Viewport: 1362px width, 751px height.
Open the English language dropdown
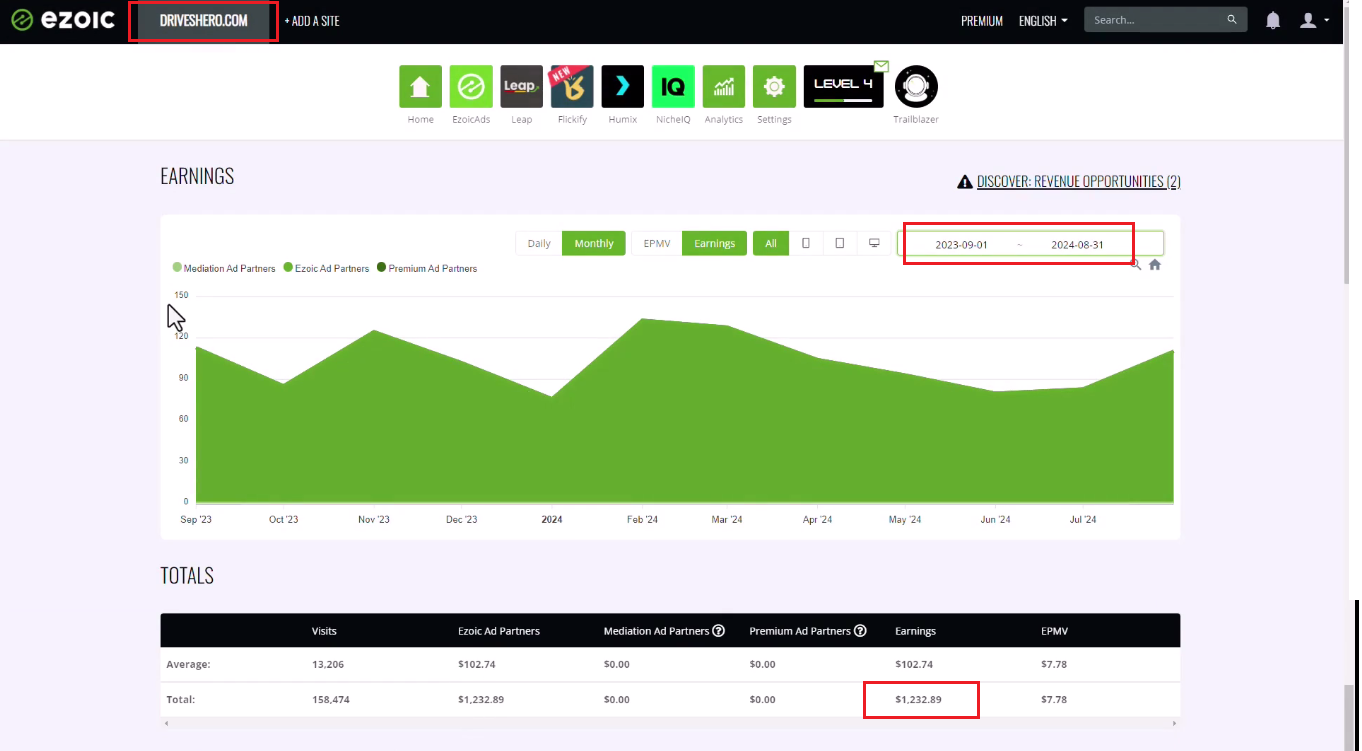1043,21
